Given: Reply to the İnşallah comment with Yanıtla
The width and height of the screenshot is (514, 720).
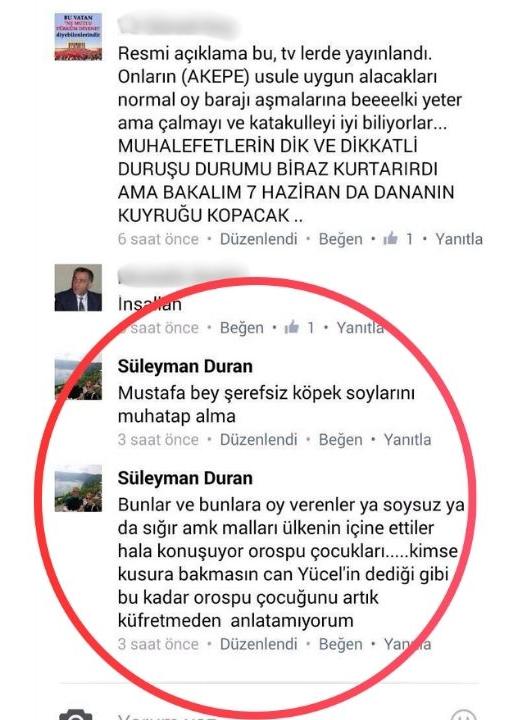Looking at the screenshot, I should (x=360, y=327).
